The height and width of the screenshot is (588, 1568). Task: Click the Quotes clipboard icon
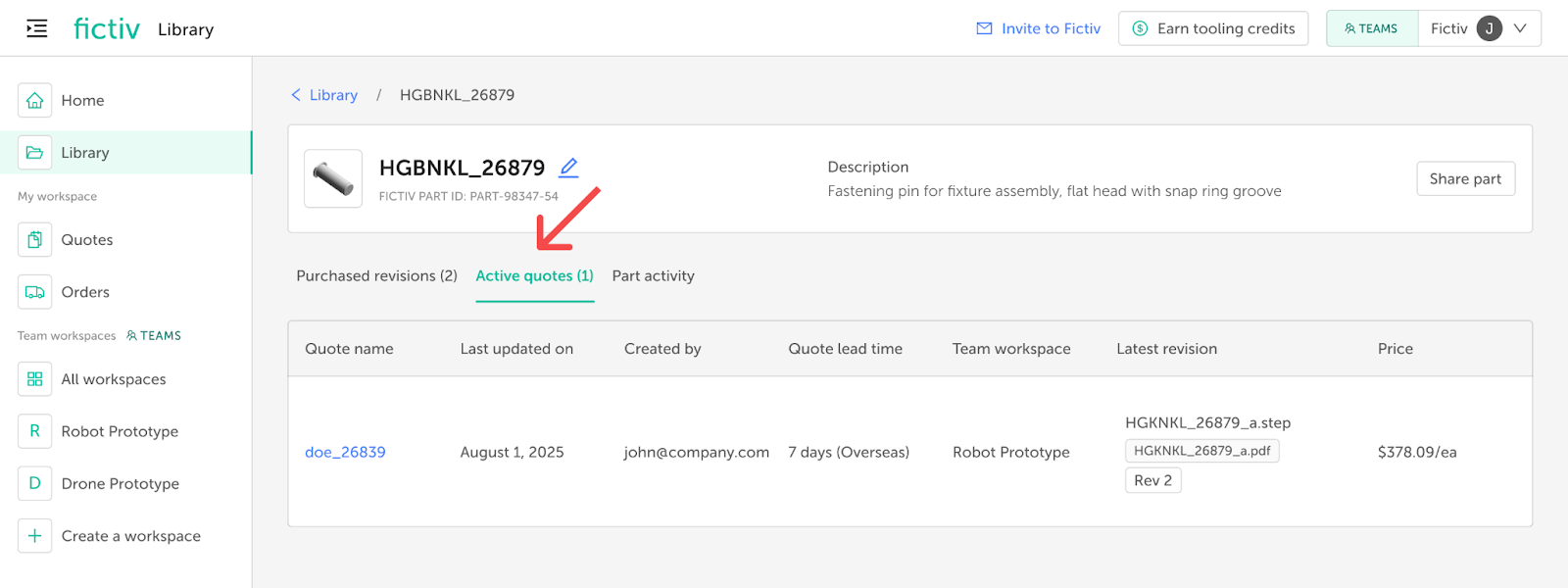(34, 240)
